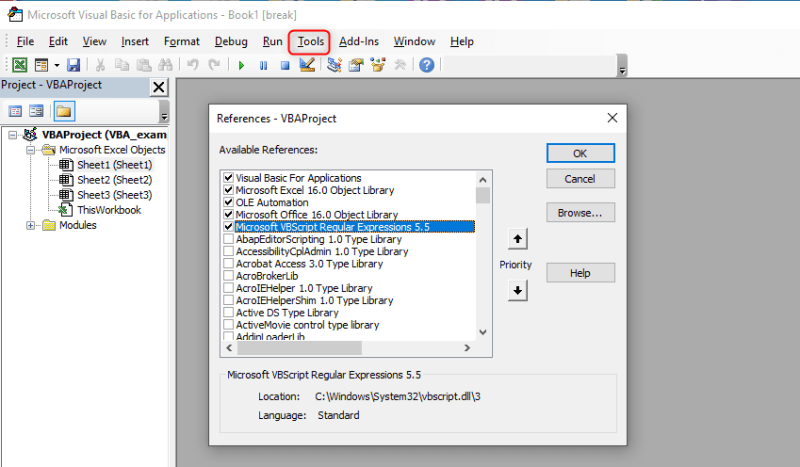Save the workbook with the floppy disk icon
The height and width of the screenshot is (467, 800).
click(x=73, y=65)
